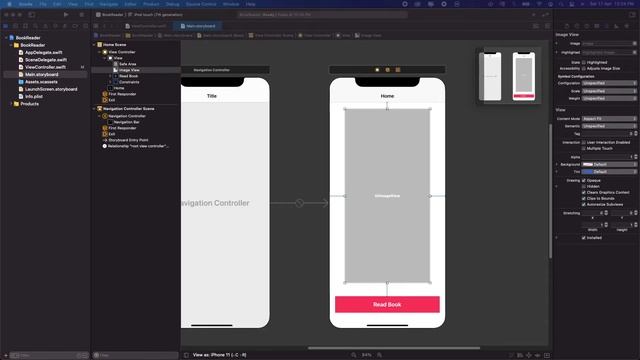Image resolution: width=640 pixels, height=360 pixels.
Task: Enable the Highlighted state checkbox
Action: tap(584, 62)
